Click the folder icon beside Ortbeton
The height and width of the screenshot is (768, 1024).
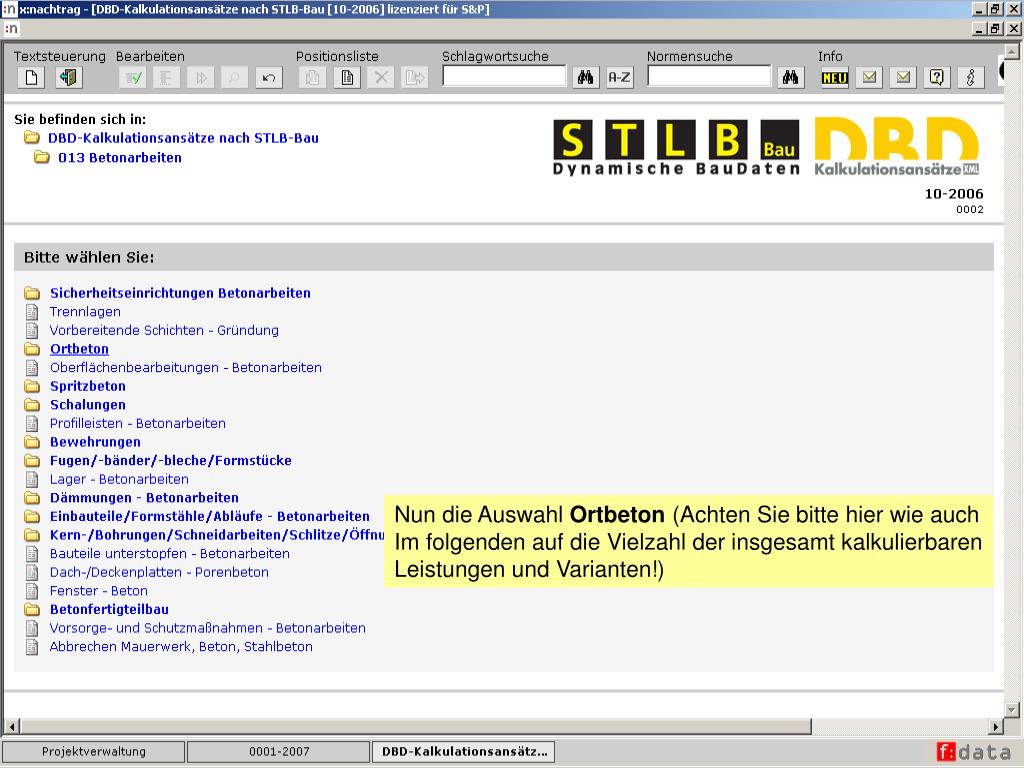point(32,349)
